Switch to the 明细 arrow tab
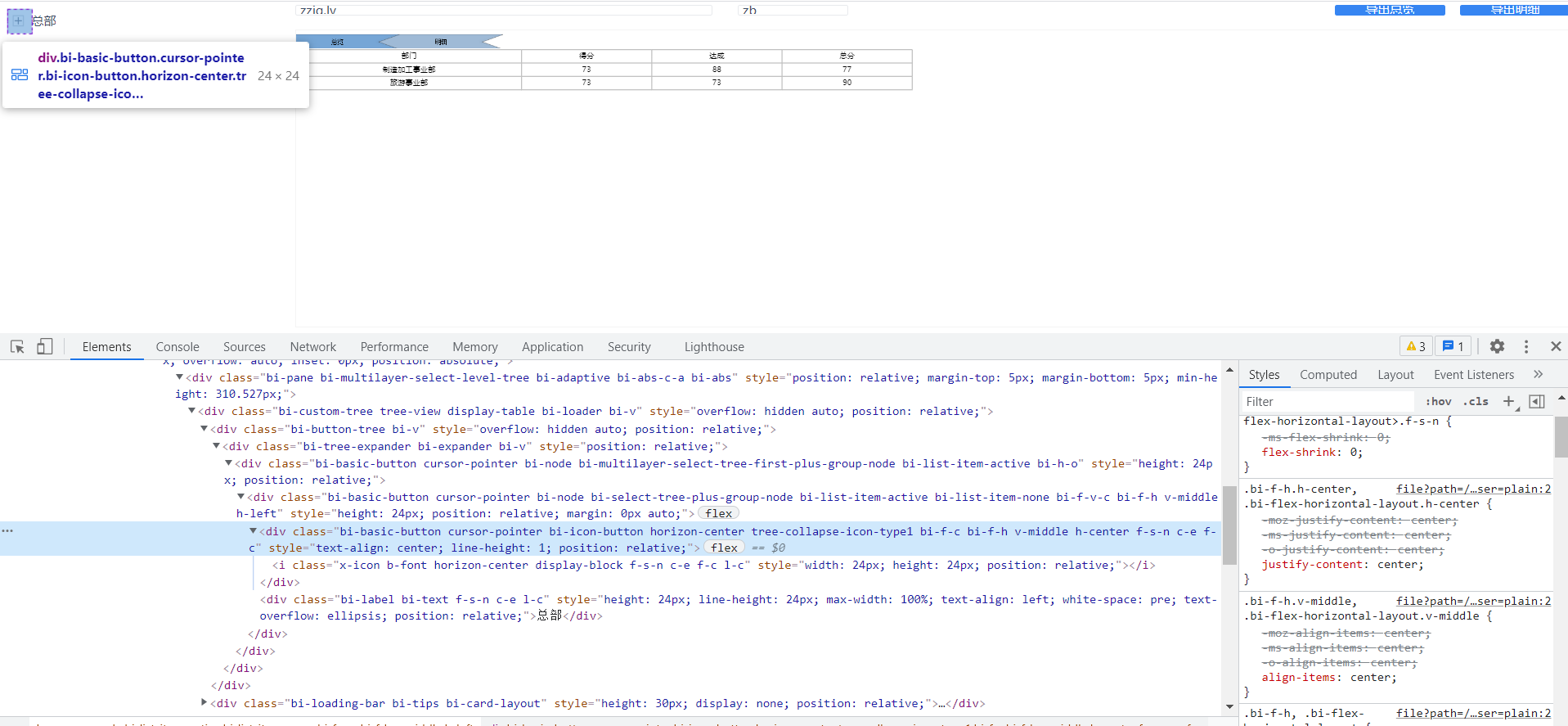The image size is (1568, 726). tap(441, 41)
